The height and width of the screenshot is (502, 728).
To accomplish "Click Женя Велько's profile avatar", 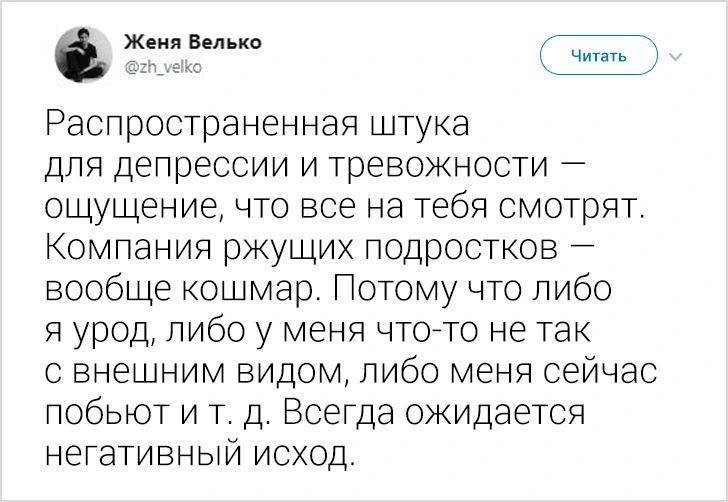I will 83,54.
